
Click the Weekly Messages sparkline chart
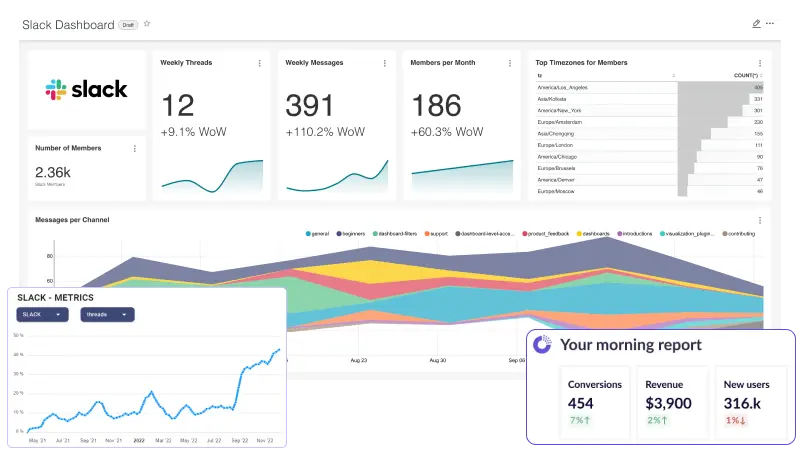tap(337, 176)
